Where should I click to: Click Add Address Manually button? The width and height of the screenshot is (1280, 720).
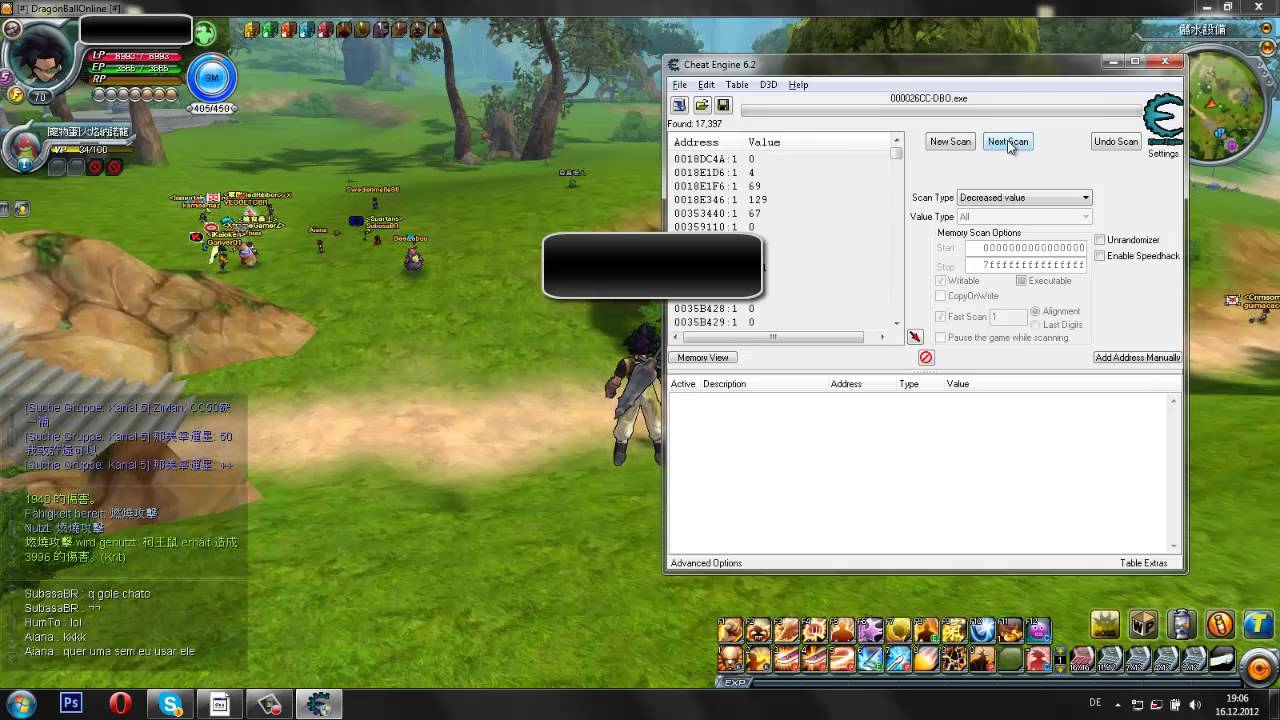[x=1137, y=358]
